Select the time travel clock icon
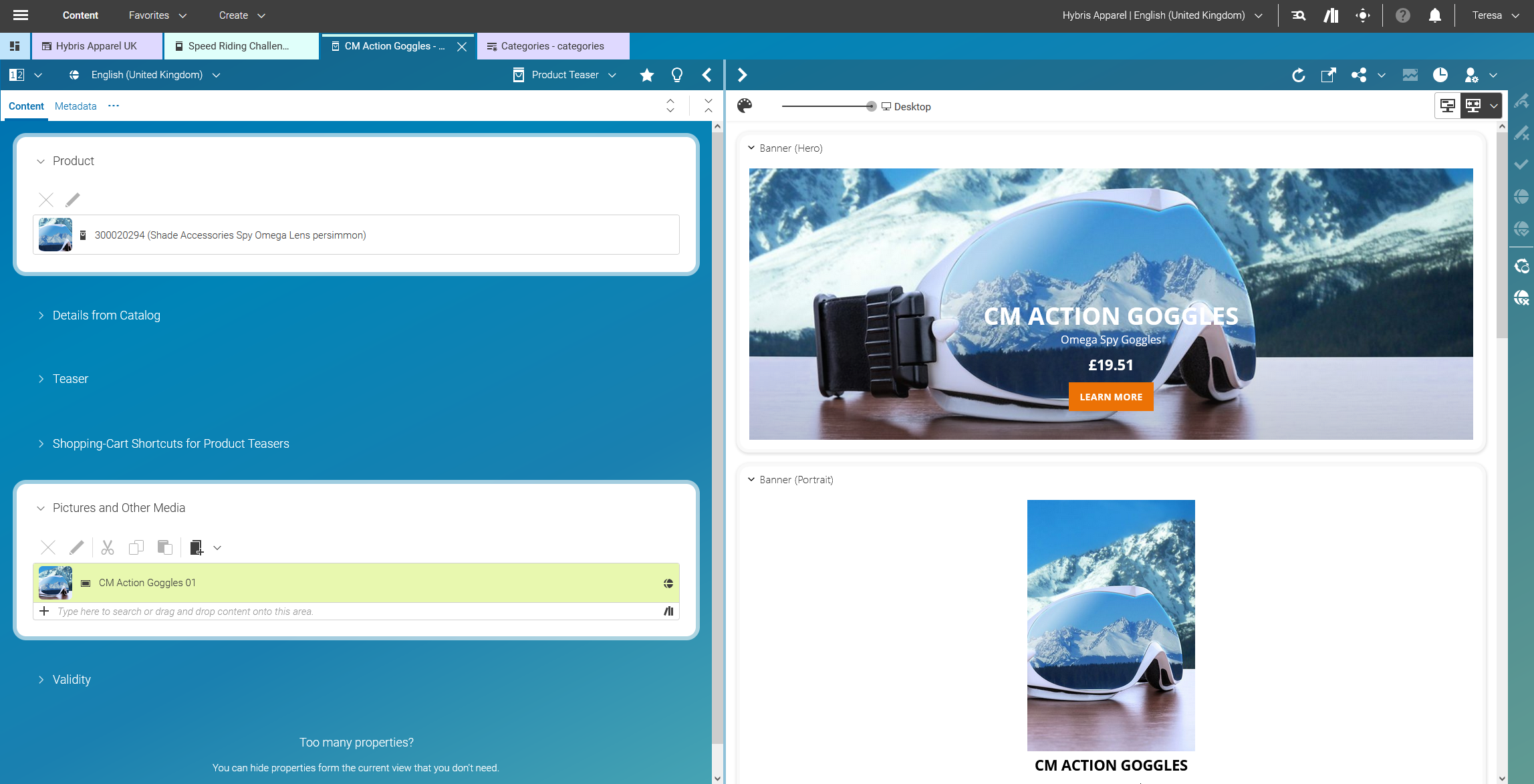Screen dimensions: 1534x784 coord(1440,75)
